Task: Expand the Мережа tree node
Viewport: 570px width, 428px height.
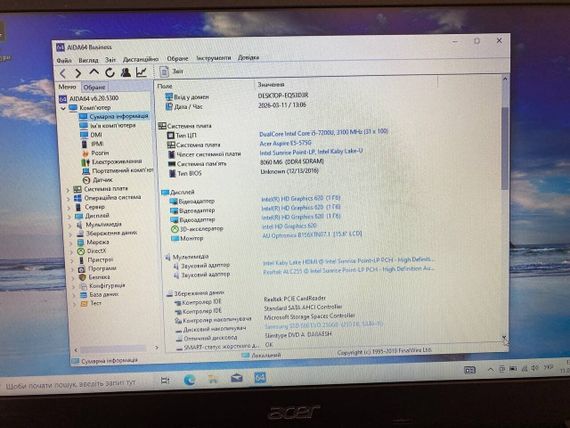Action: point(71,243)
